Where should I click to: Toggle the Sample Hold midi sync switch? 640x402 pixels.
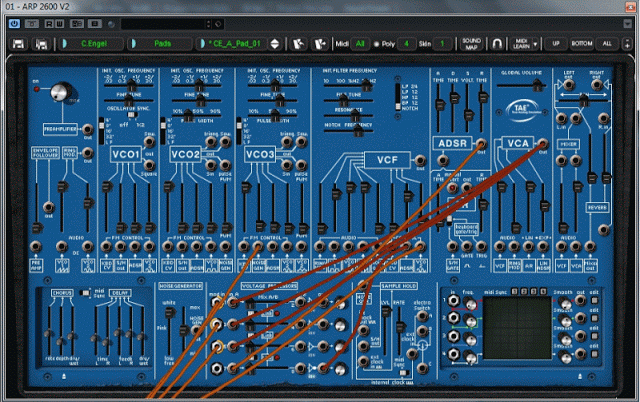[x=403, y=373]
